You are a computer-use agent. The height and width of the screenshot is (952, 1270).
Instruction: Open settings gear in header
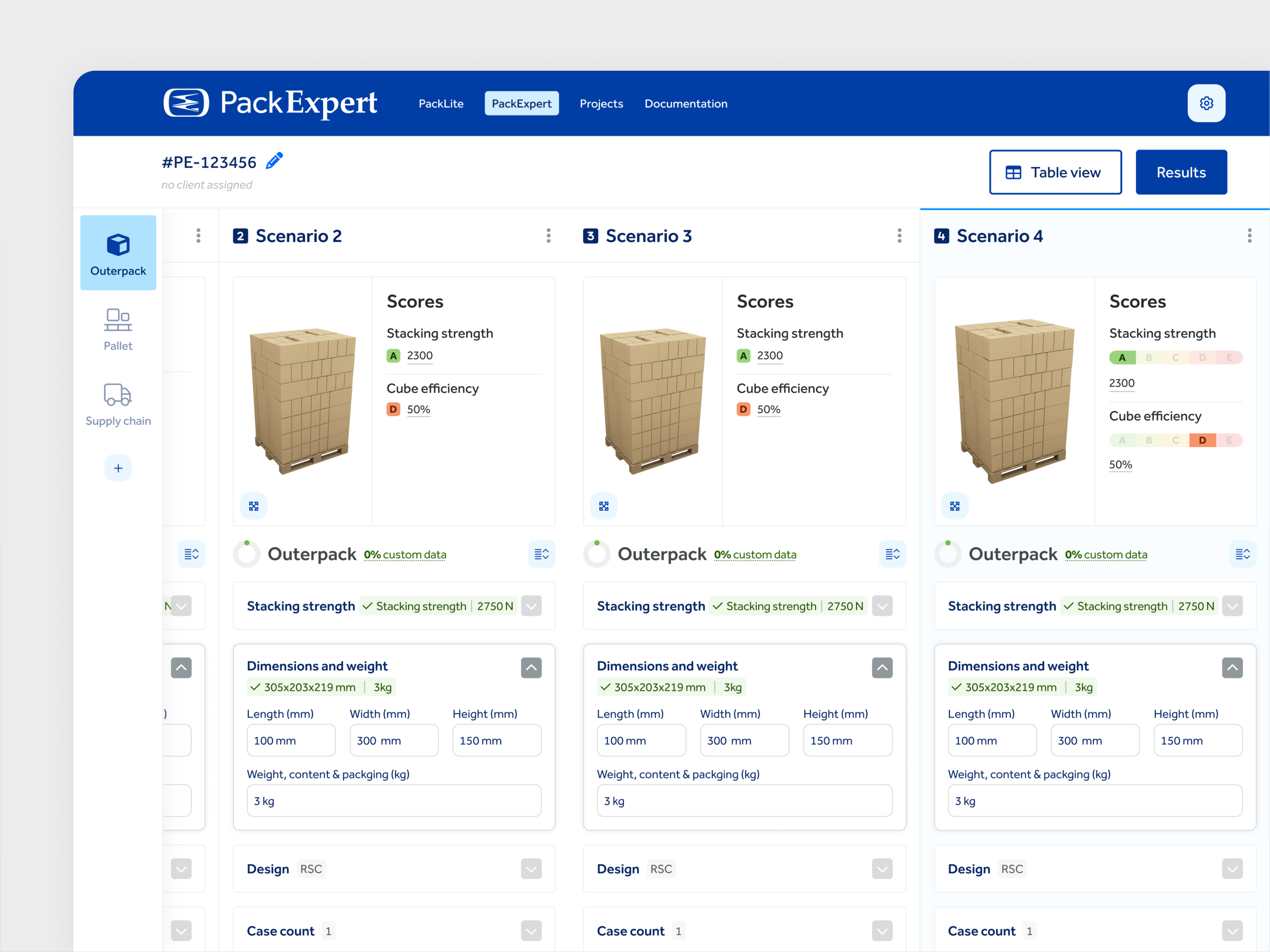click(1206, 103)
